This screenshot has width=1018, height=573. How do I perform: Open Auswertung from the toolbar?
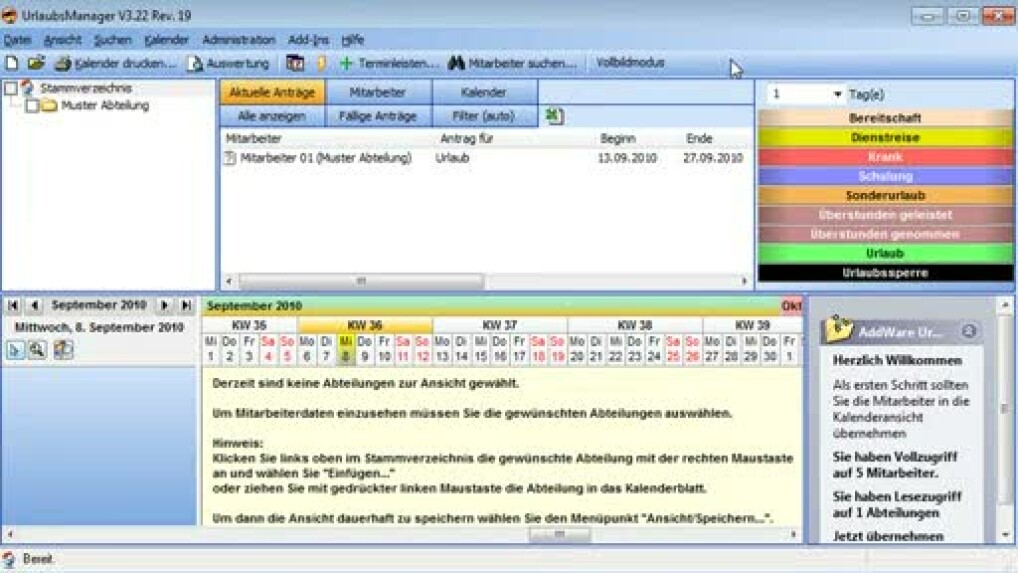click(228, 63)
